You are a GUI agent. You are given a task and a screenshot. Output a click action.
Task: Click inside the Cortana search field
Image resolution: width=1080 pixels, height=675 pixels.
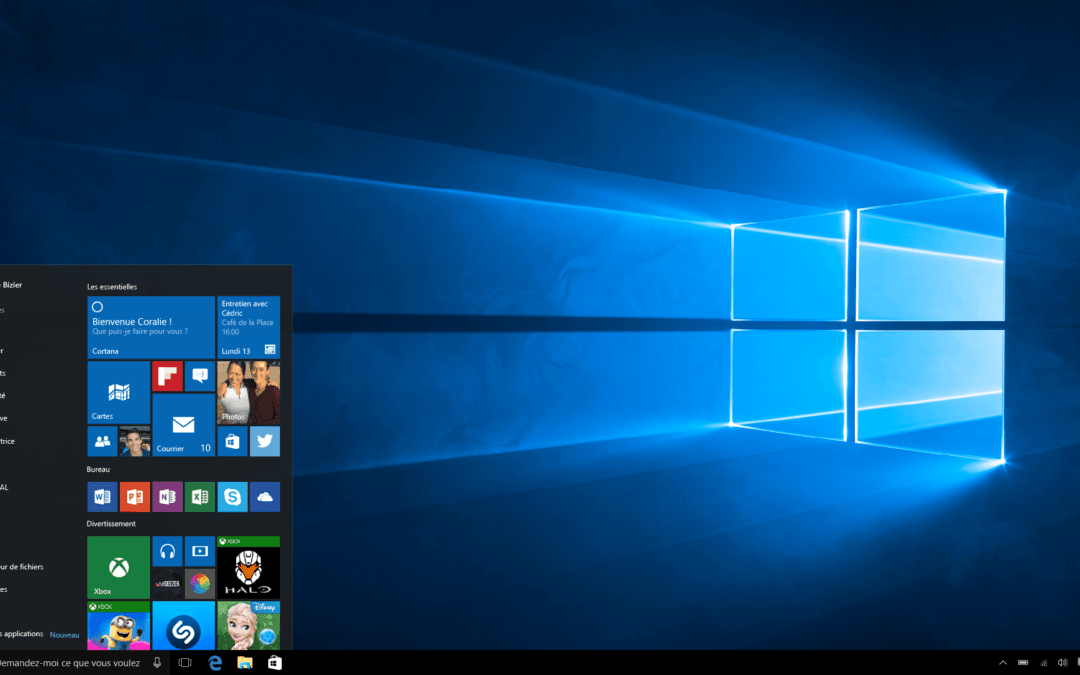pyautogui.click(x=70, y=662)
